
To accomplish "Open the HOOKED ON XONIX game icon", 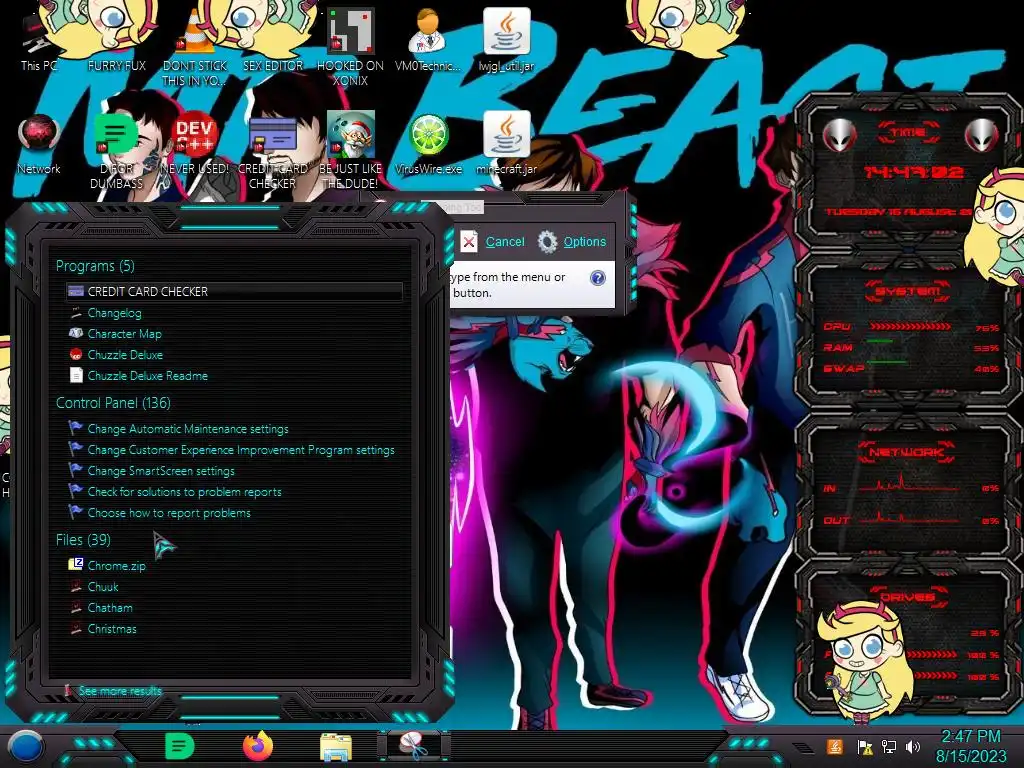I will pos(350,46).
